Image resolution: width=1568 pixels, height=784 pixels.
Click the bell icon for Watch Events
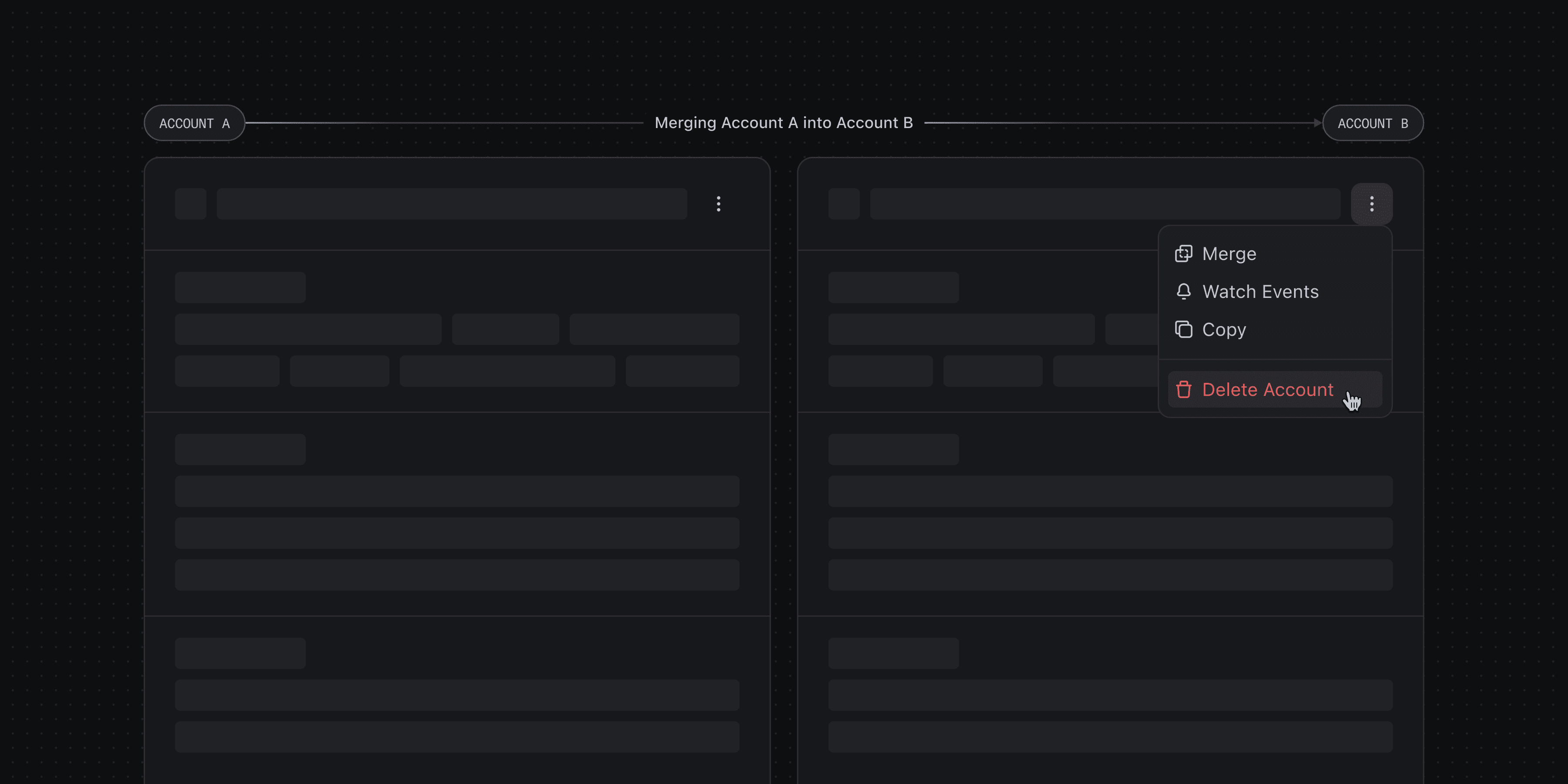pyautogui.click(x=1183, y=291)
